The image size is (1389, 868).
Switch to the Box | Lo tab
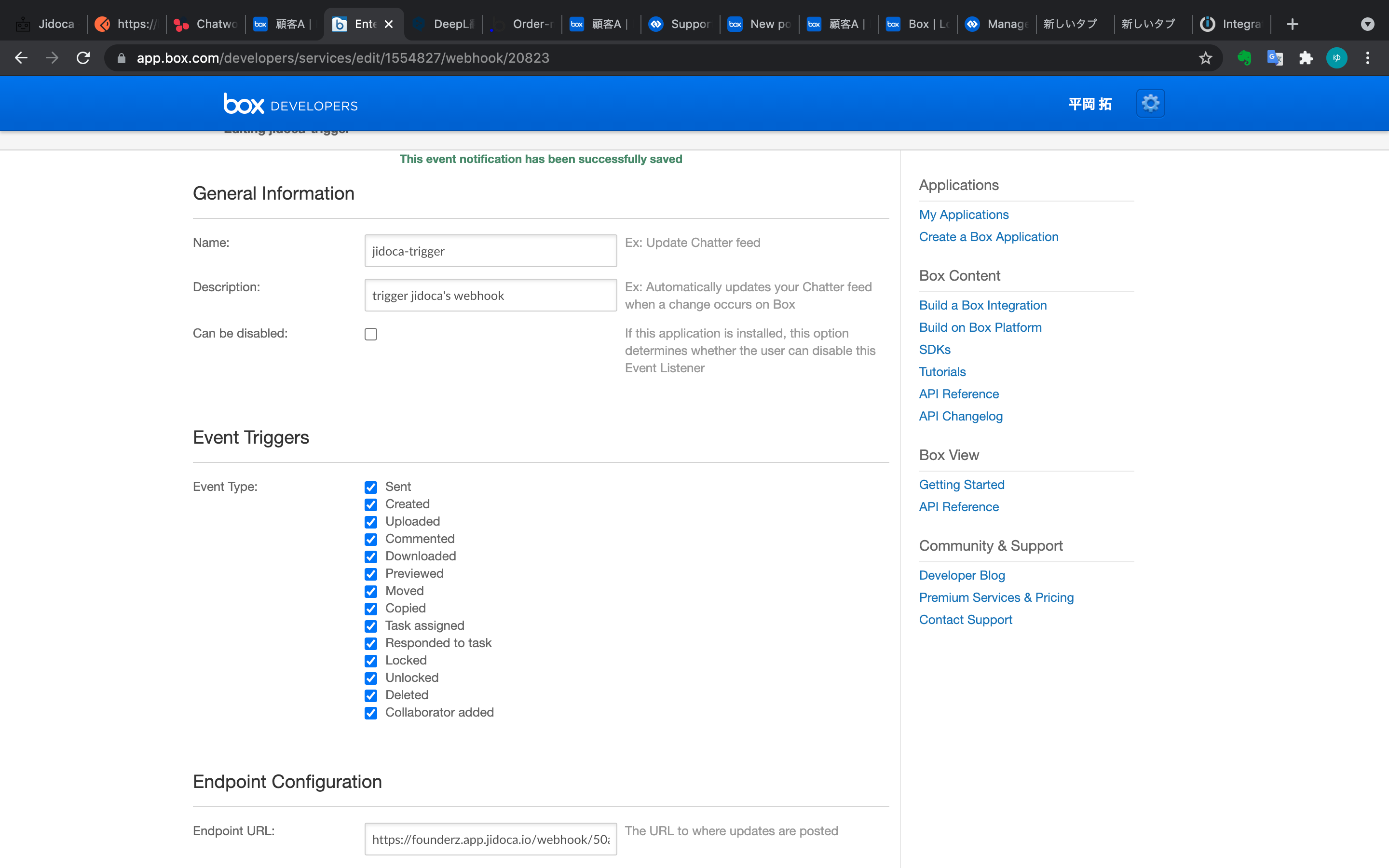(x=918, y=24)
